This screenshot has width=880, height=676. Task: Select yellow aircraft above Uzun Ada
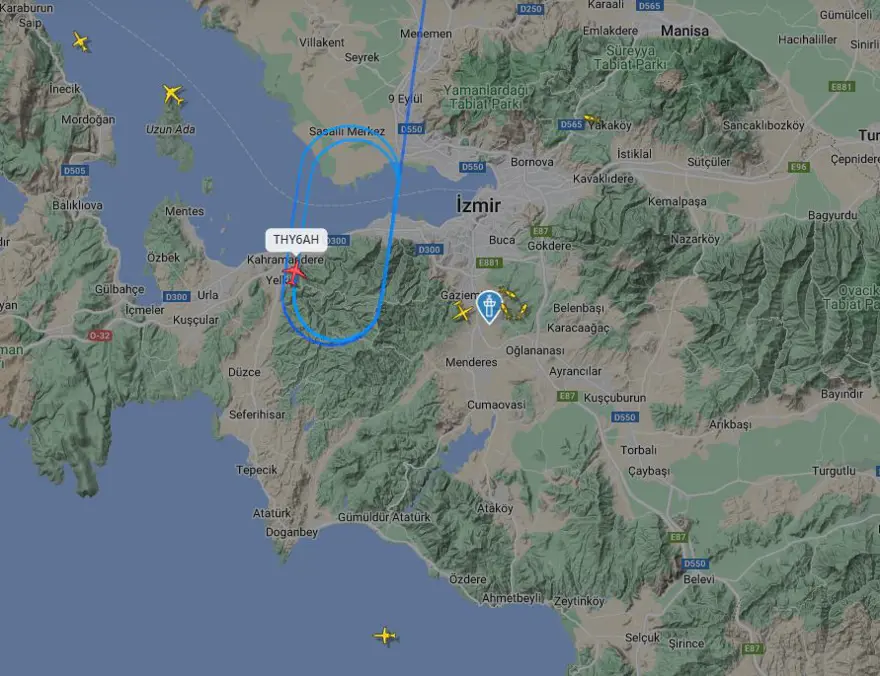(x=173, y=94)
